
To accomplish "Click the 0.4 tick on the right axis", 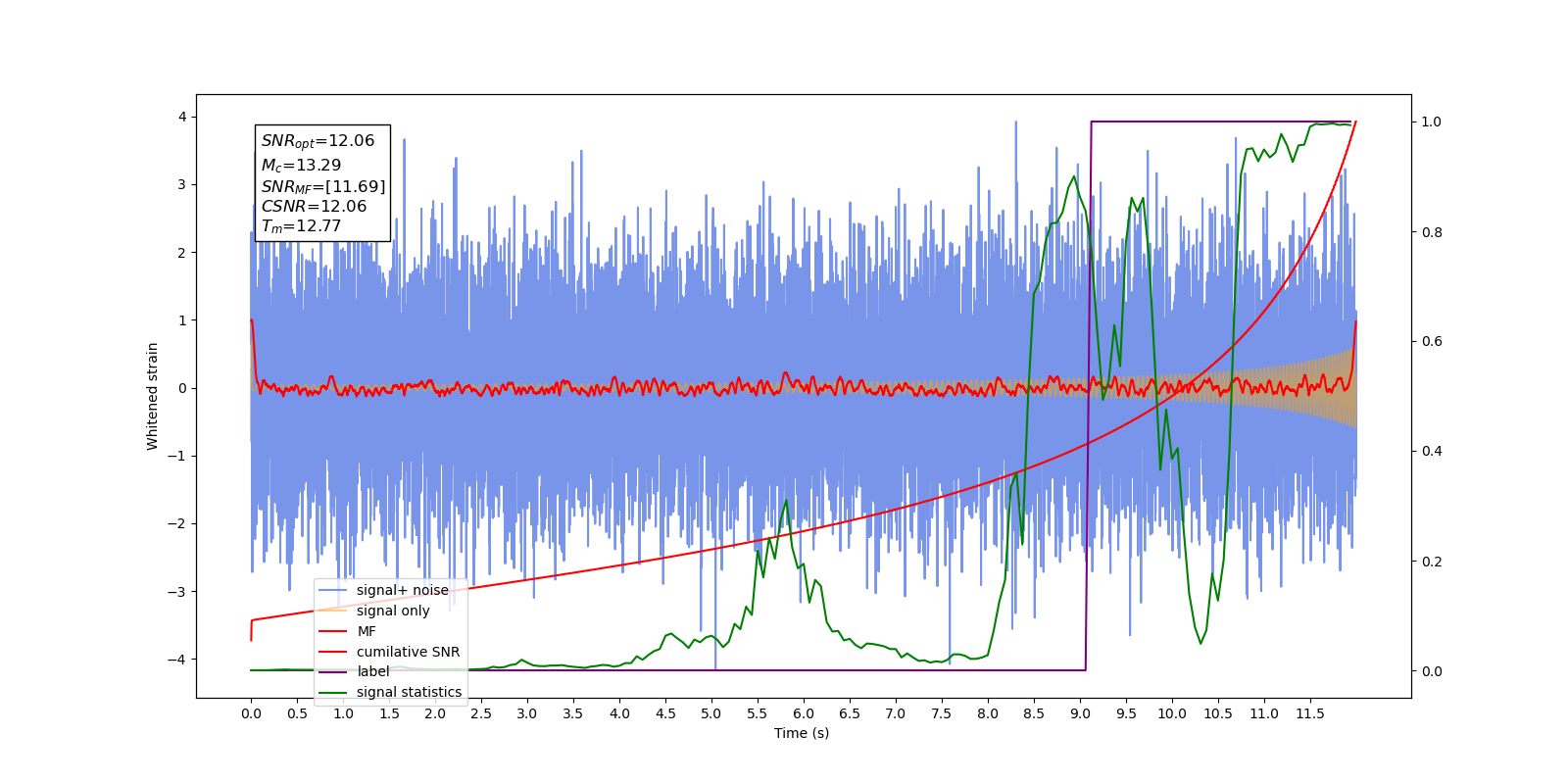I will tap(1432, 452).
